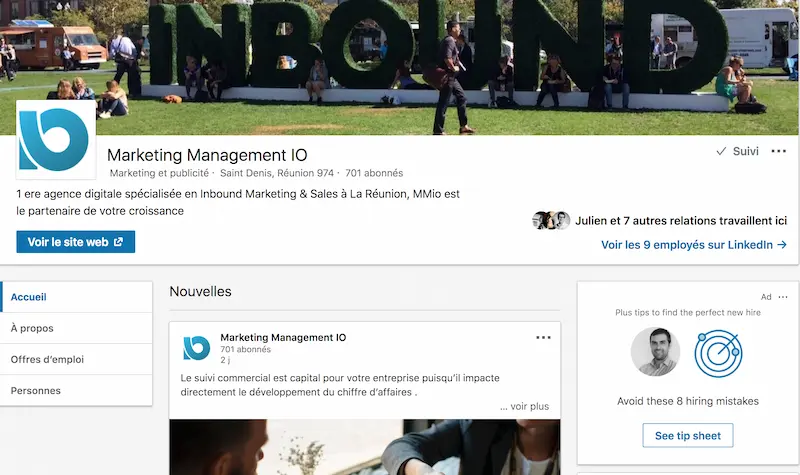
Task: Click the Saint Denis, Réunion 974 location text
Action: tap(277, 173)
